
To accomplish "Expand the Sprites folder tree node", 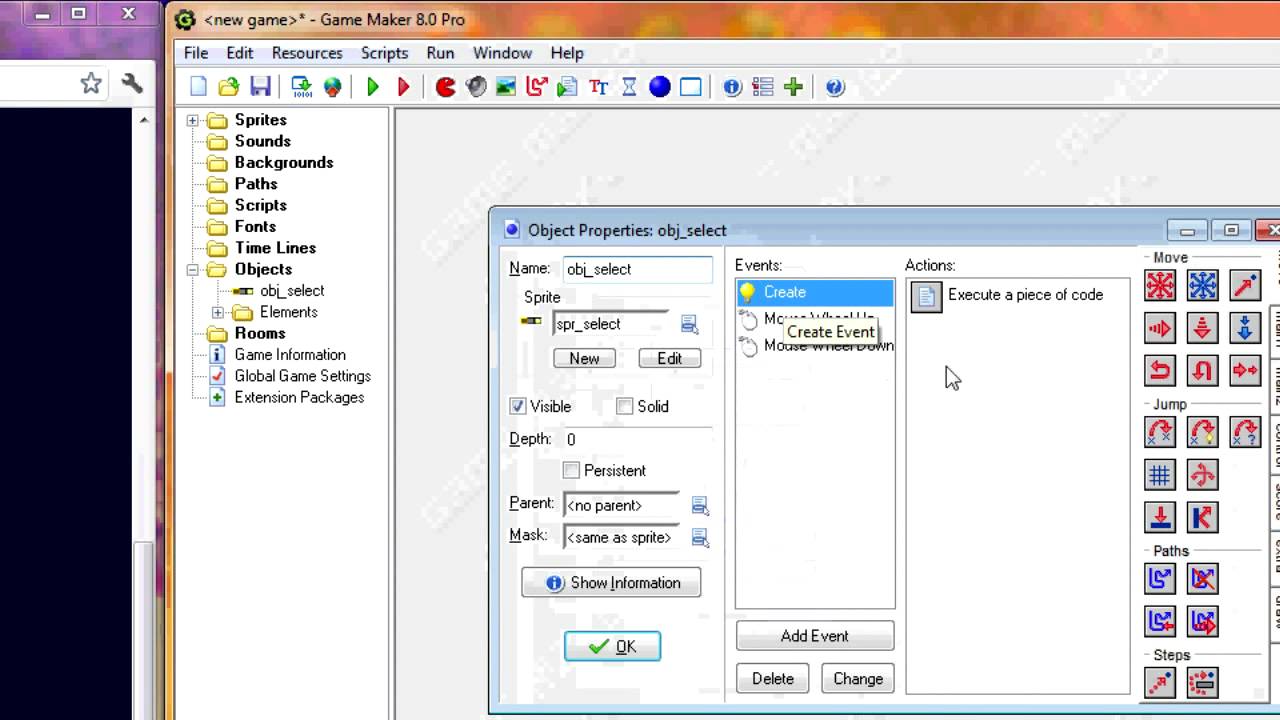I will pyautogui.click(x=193, y=120).
